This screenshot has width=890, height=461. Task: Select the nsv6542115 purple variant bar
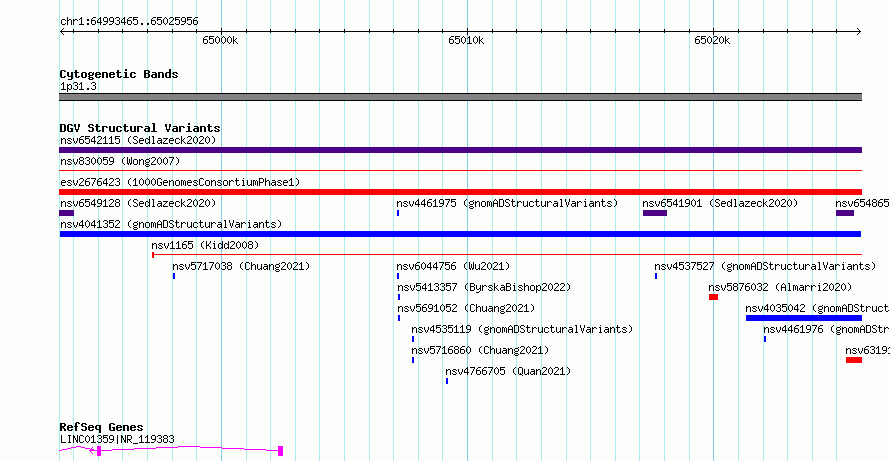pyautogui.click(x=460, y=150)
